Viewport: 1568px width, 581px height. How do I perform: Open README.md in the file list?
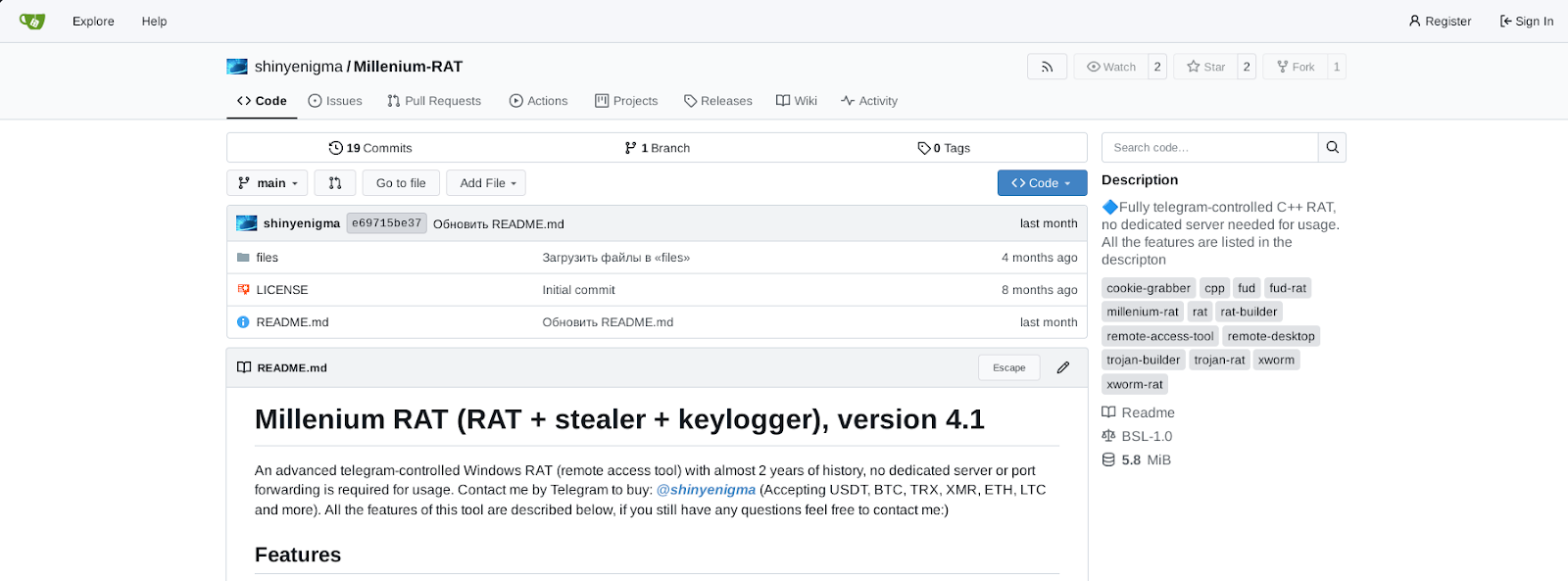(x=292, y=322)
